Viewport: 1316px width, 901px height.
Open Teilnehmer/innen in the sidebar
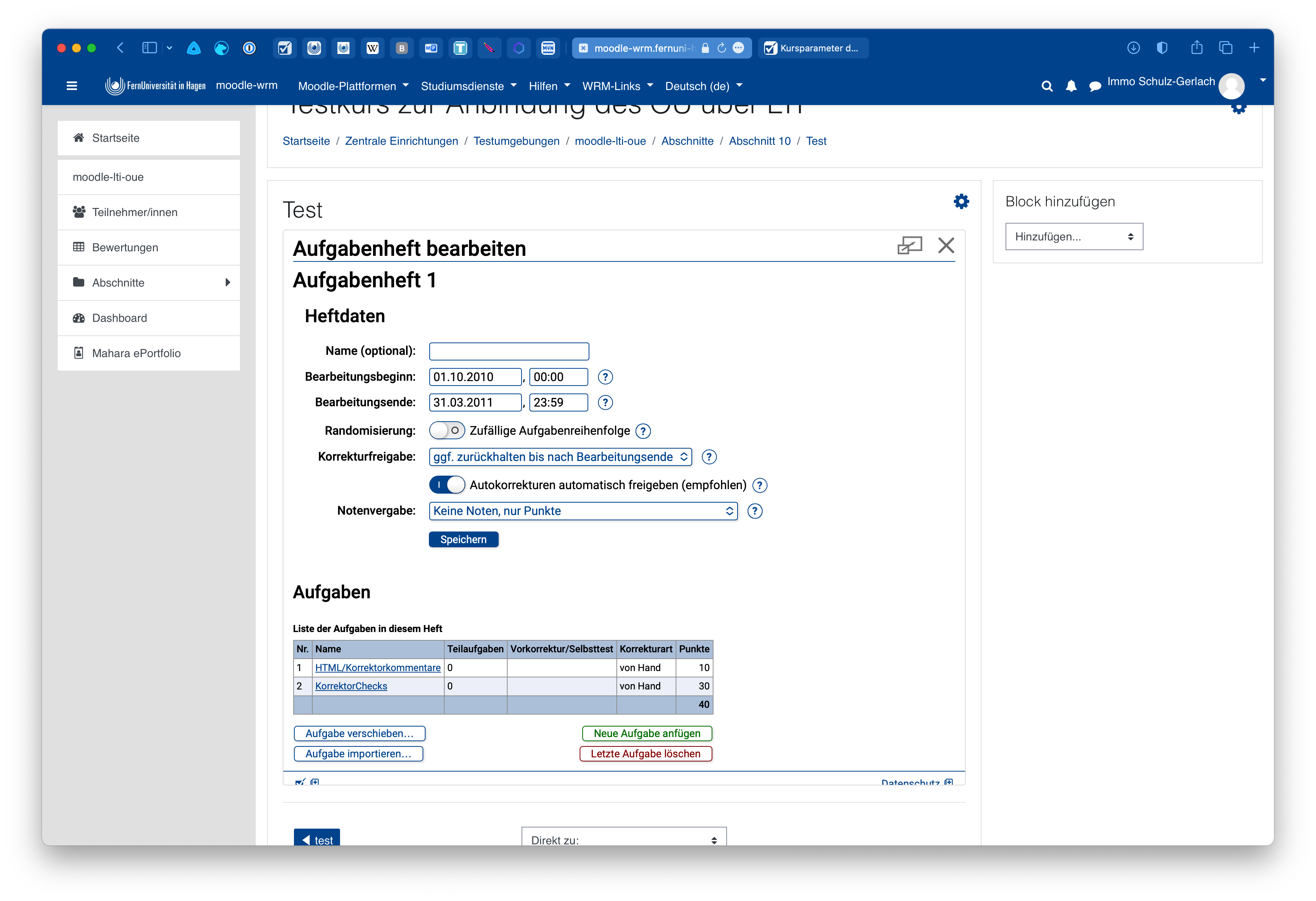(149, 212)
